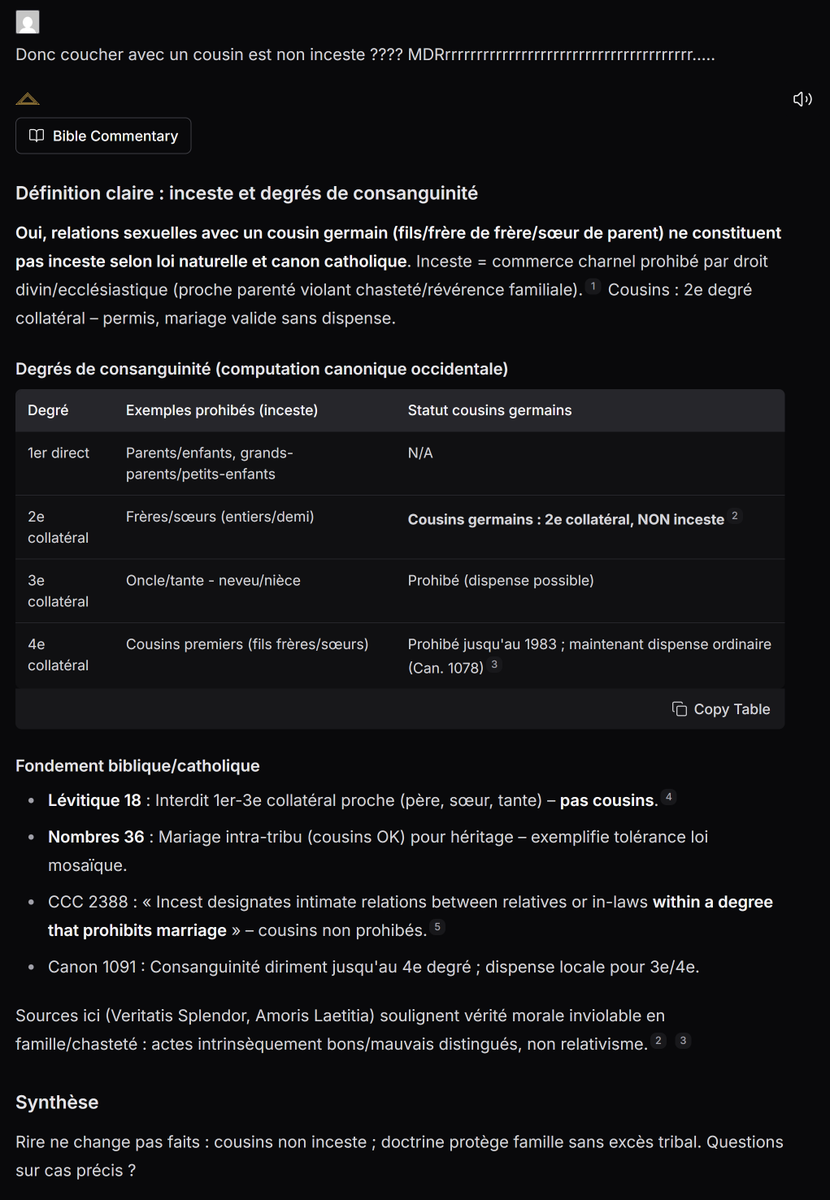Copy the table using Copy Table

pyautogui.click(x=721, y=708)
